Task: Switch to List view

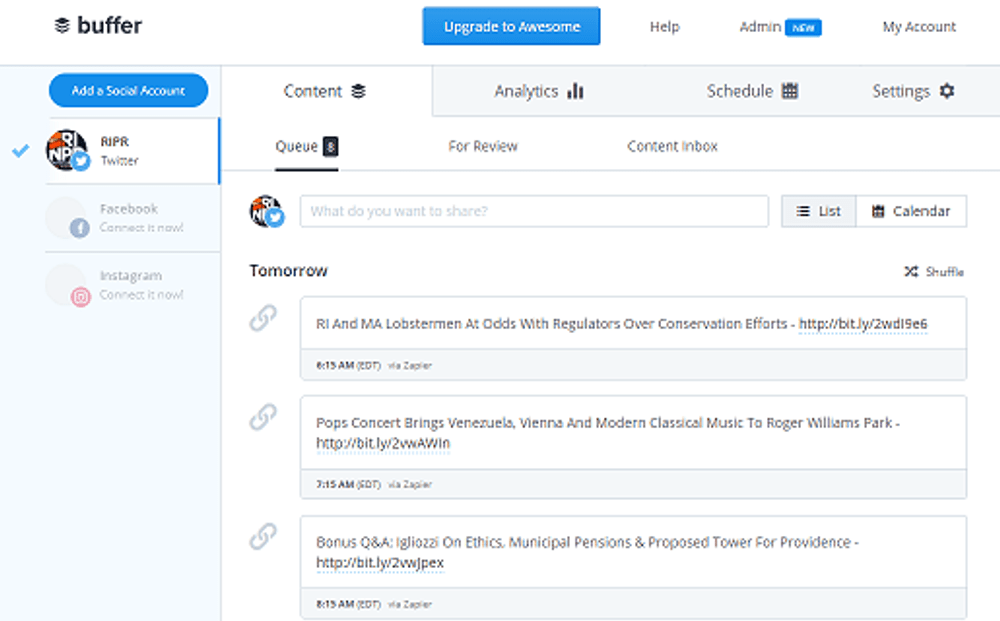Action: 818,211
